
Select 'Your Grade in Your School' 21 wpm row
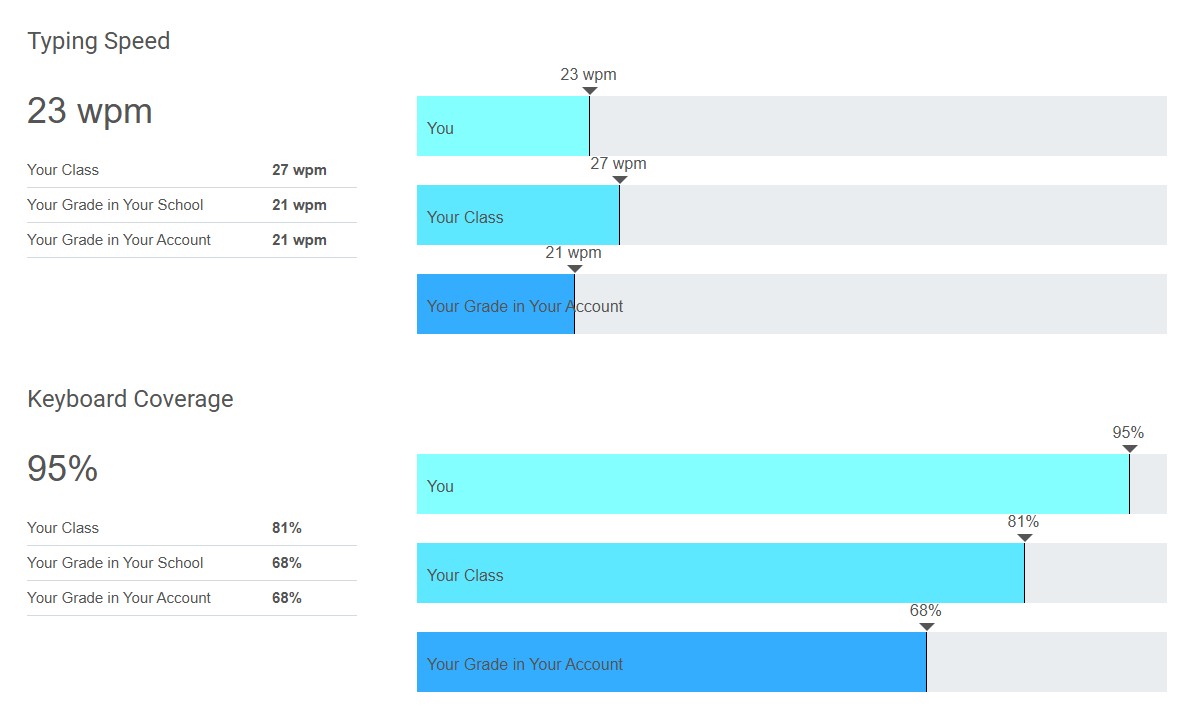(x=191, y=205)
